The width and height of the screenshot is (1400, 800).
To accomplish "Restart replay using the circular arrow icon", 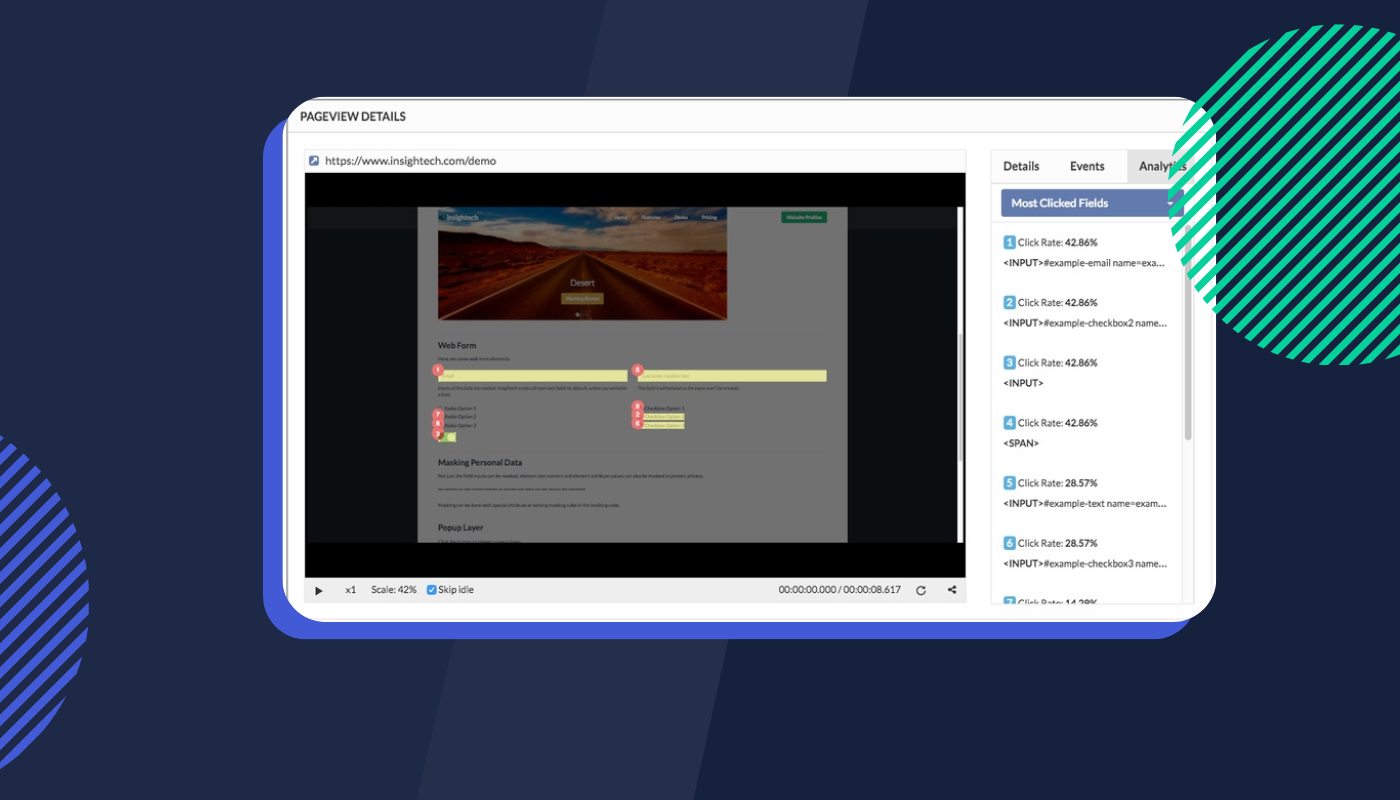I will click(920, 590).
